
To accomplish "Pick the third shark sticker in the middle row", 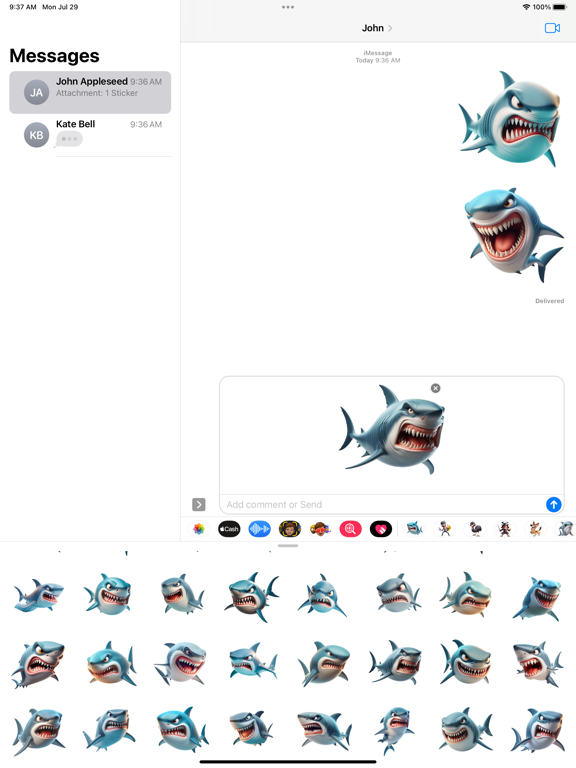I will point(181,663).
